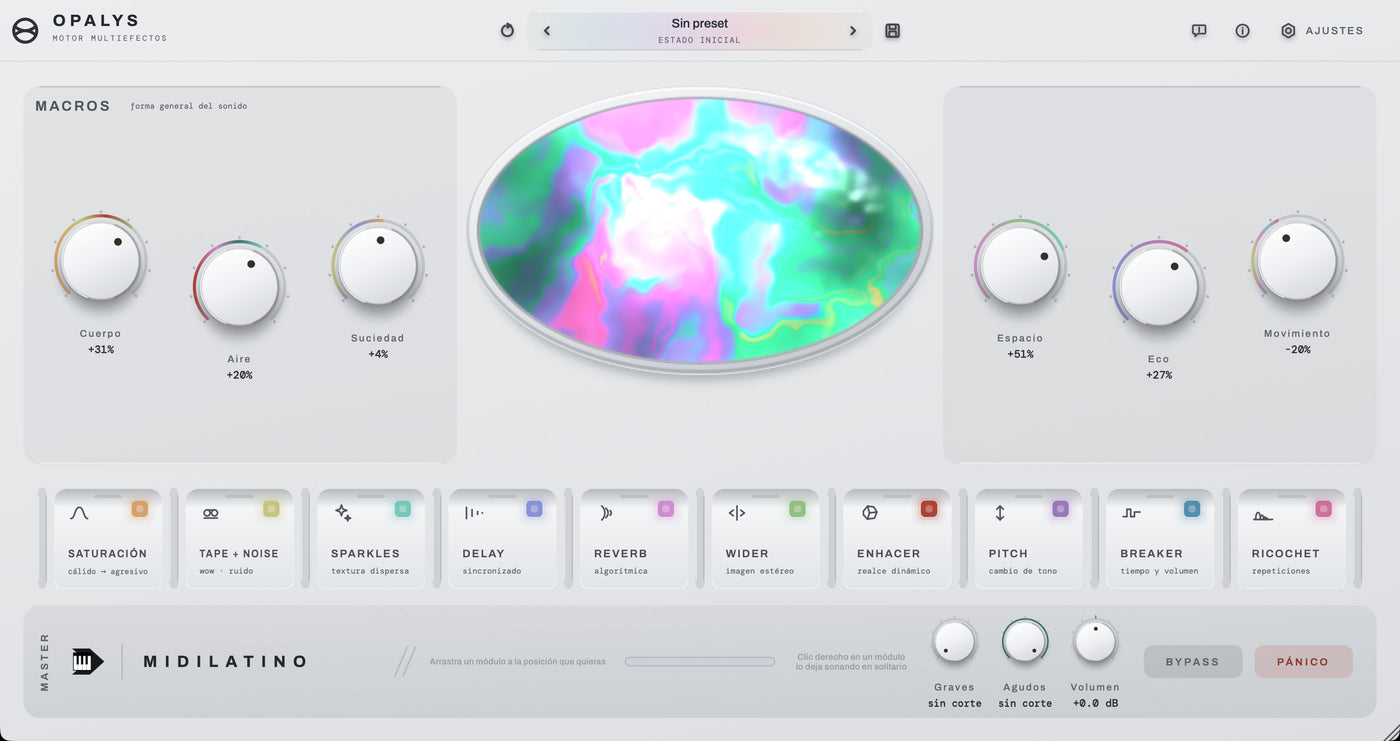Click the Enhacer circle icon
This screenshot has height=741, width=1400.
870,513
